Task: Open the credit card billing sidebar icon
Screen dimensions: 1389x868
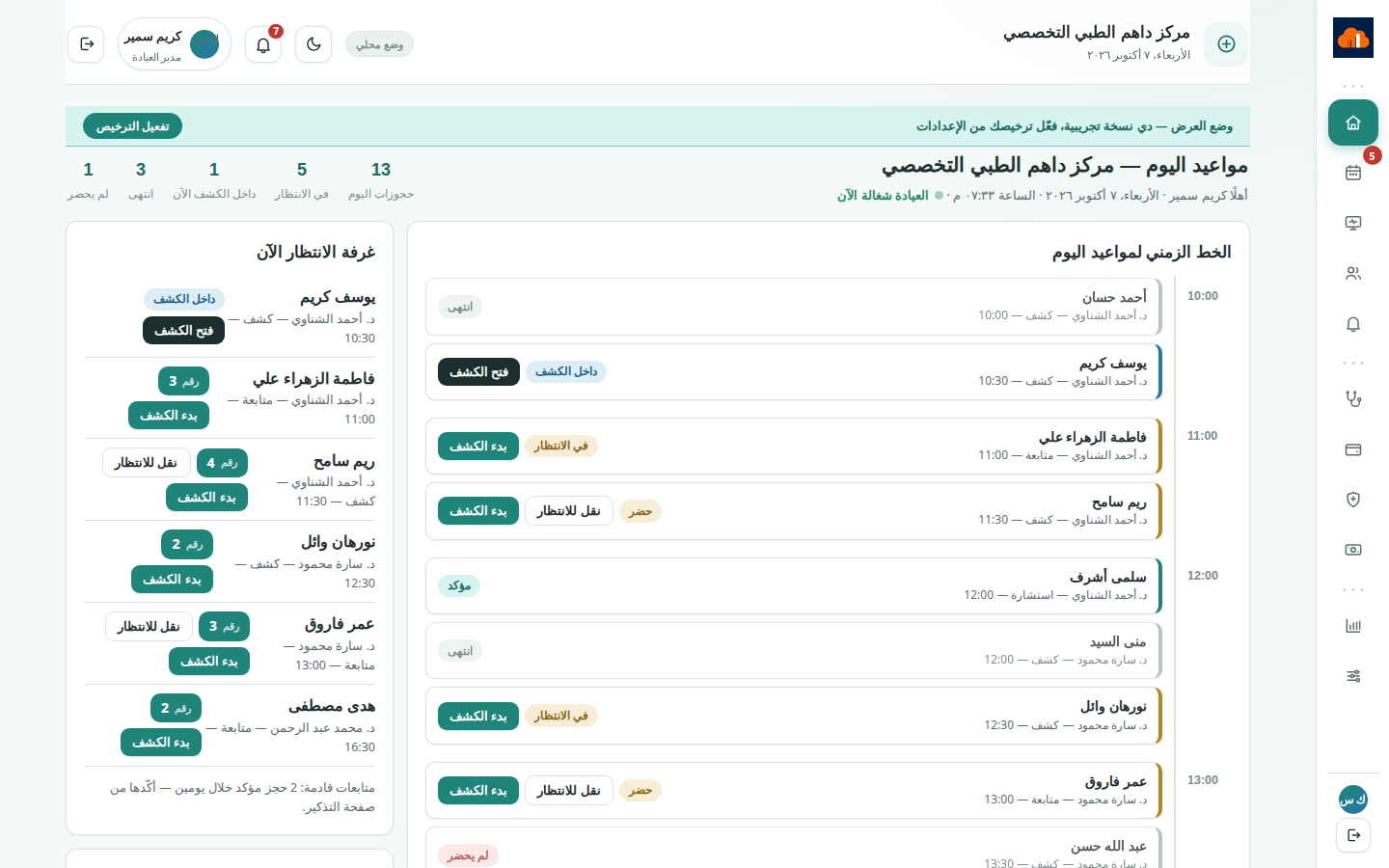Action: coord(1352,449)
